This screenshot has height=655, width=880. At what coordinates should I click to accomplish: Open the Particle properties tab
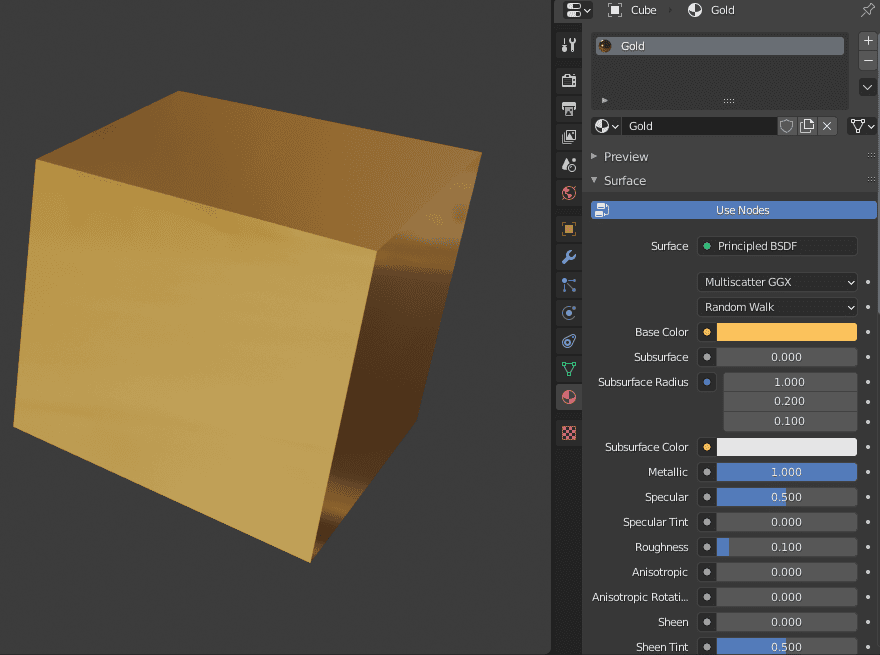coord(568,285)
